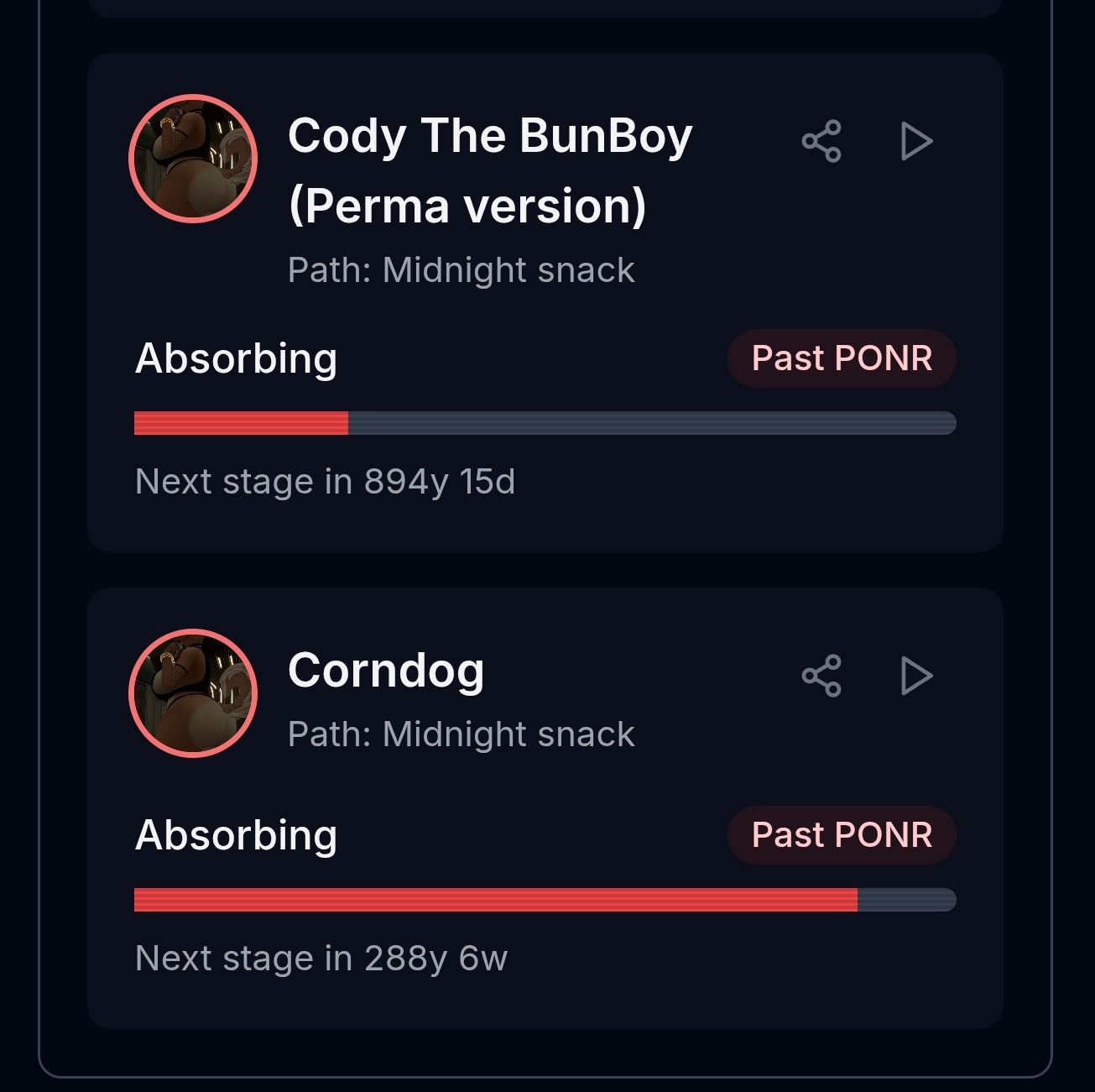Click the "Next stage in 288y 6w" text
The image size is (1095, 1092).
(x=321, y=959)
